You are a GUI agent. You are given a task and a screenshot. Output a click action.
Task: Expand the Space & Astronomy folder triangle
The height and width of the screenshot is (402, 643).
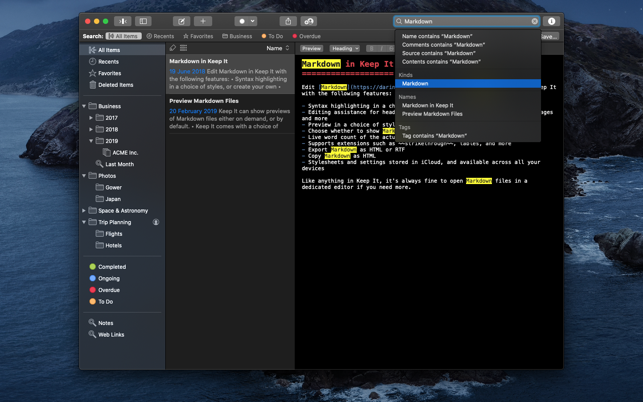tap(84, 210)
